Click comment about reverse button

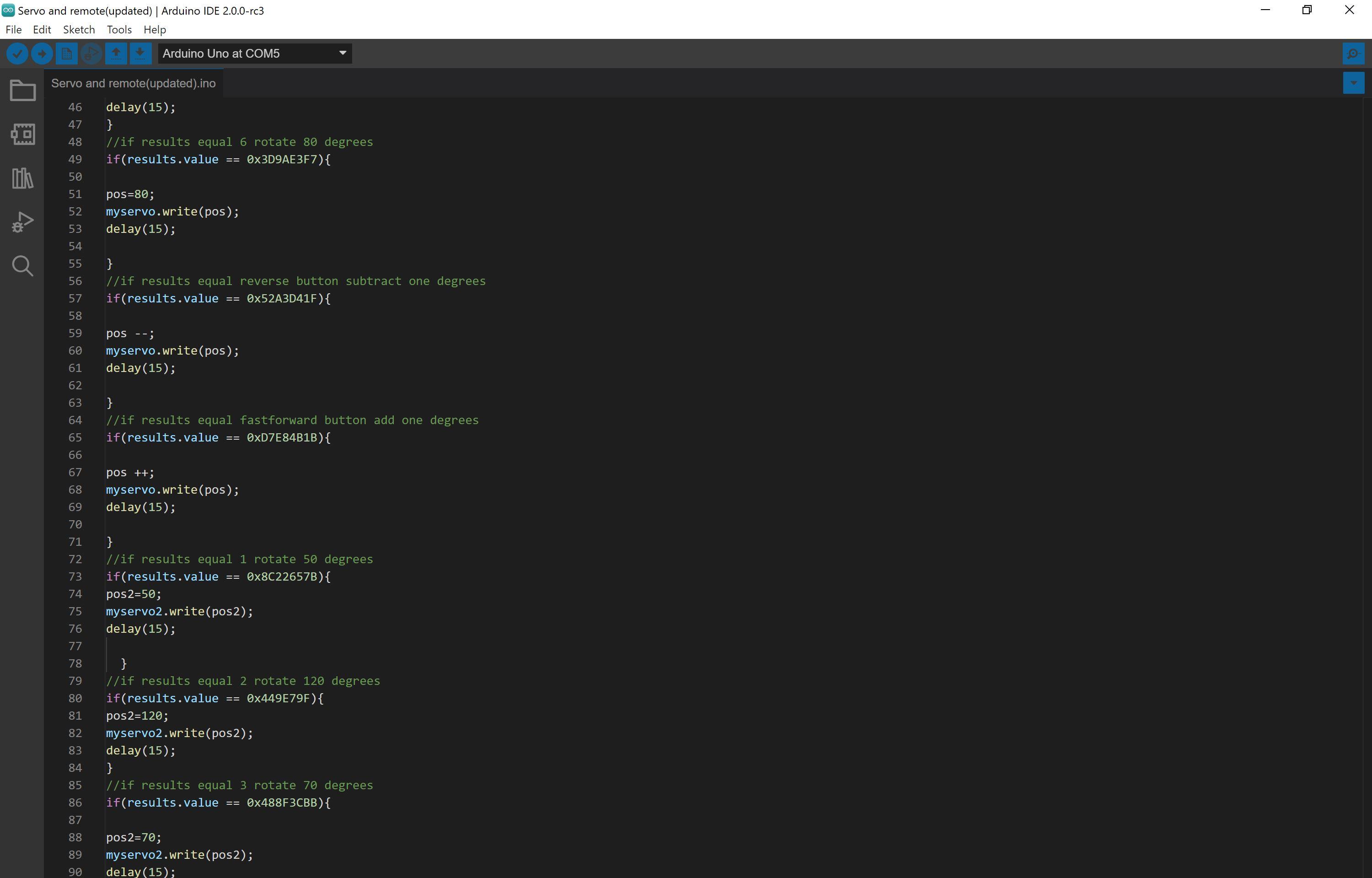296,281
